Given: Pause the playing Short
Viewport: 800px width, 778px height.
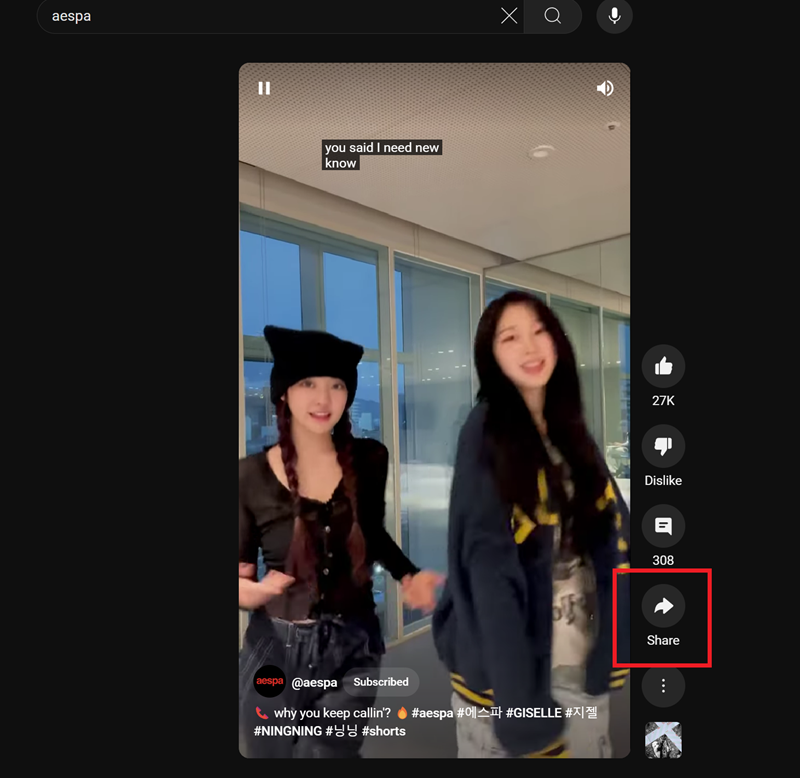Looking at the screenshot, I should click(264, 88).
